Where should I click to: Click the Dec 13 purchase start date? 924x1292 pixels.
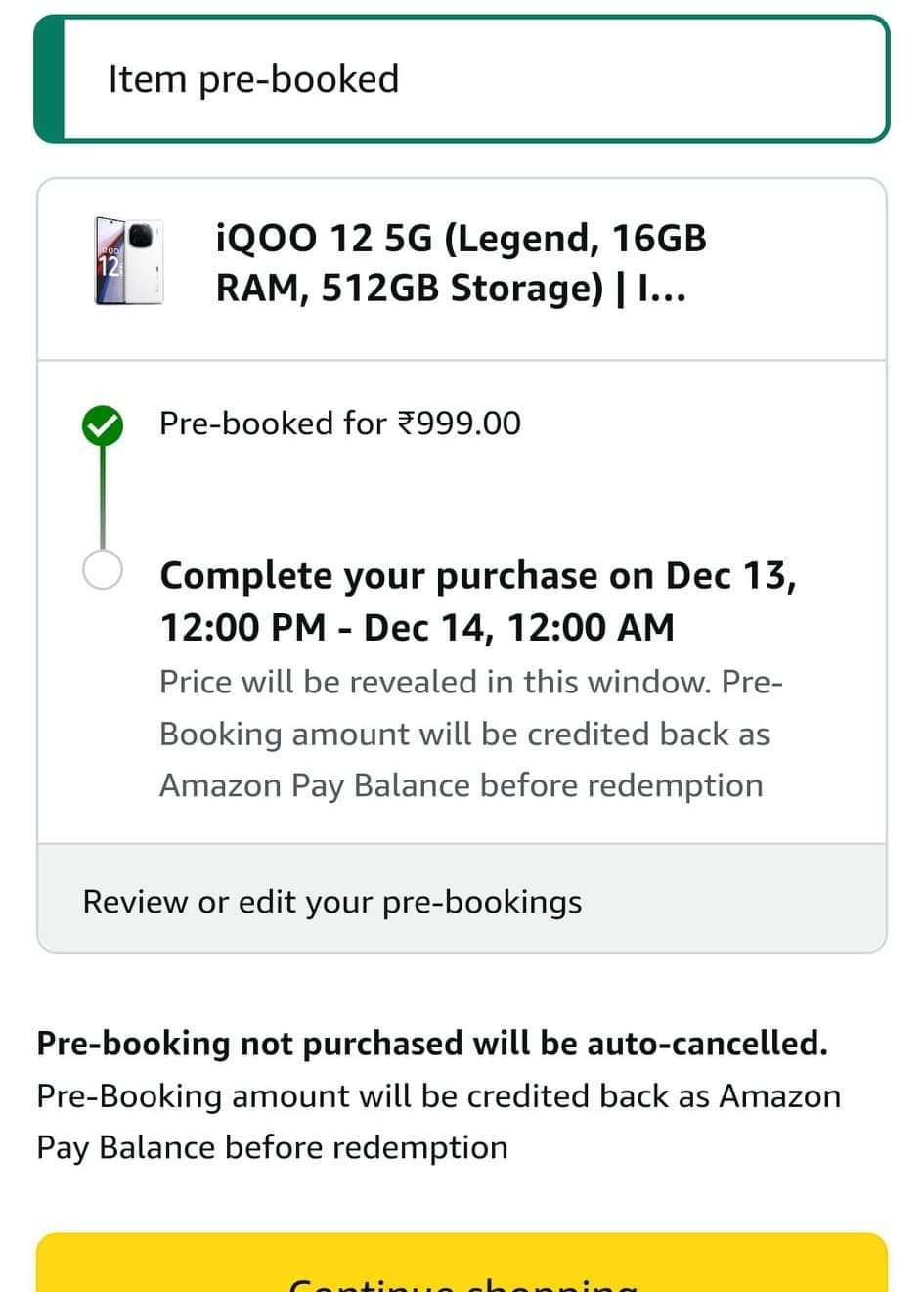coord(726,576)
